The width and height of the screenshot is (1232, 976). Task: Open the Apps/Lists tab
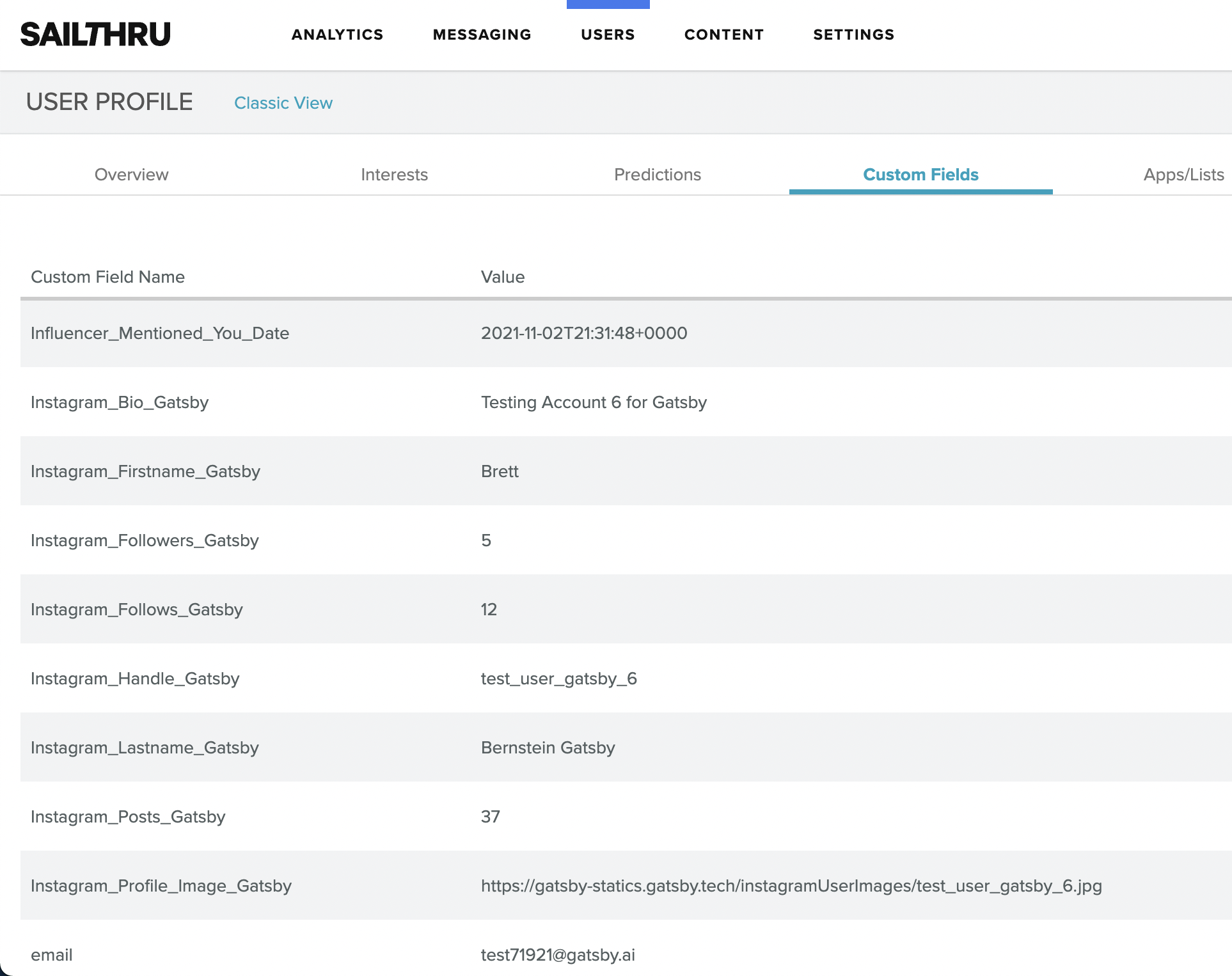click(x=1184, y=175)
